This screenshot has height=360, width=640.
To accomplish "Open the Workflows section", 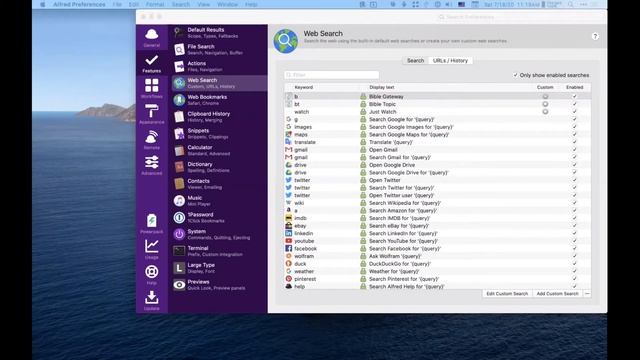I will [151, 89].
